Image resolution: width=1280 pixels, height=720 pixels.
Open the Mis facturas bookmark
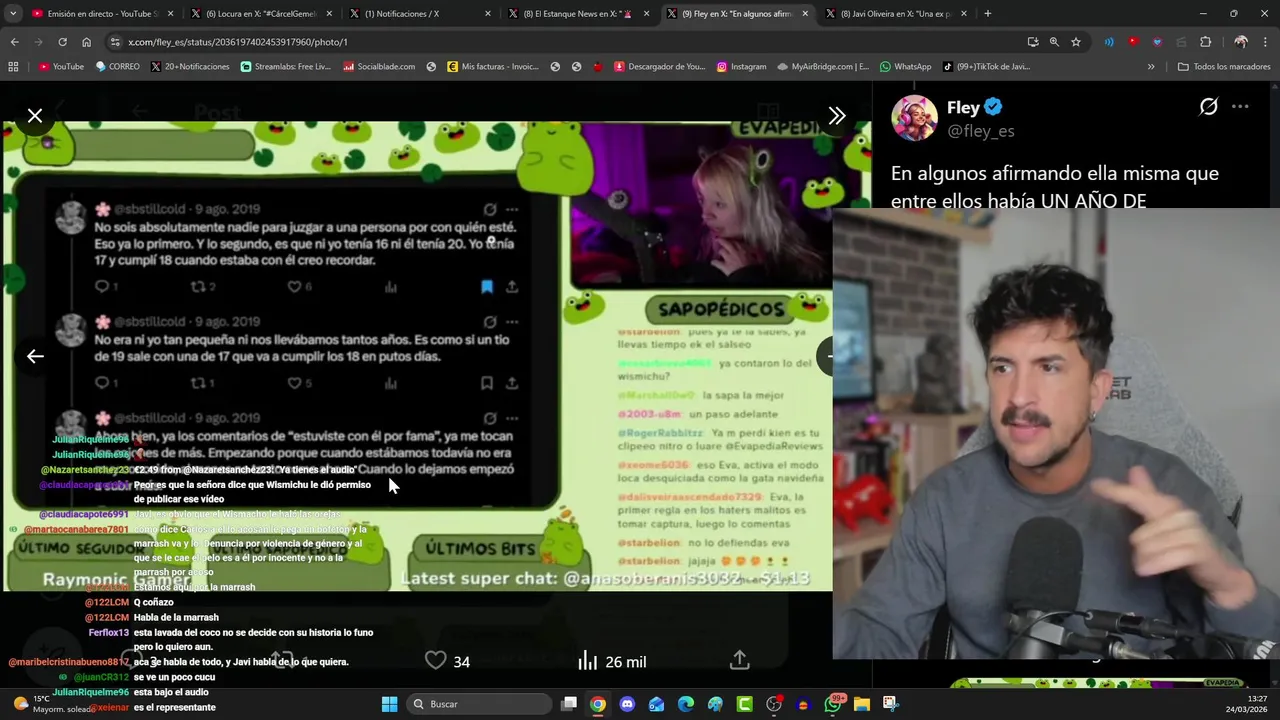(493, 67)
